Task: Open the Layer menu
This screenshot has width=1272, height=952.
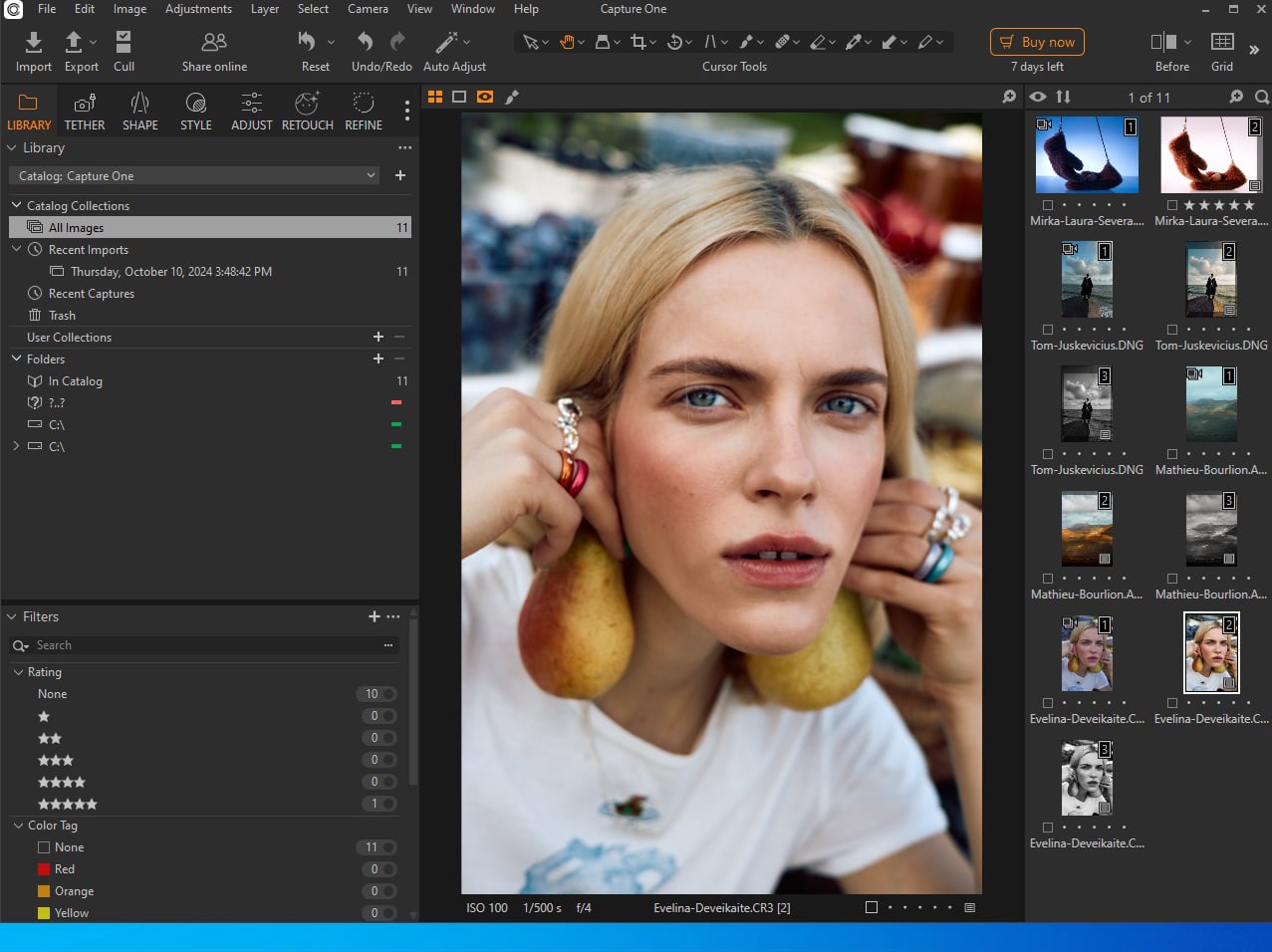Action: pyautogui.click(x=265, y=9)
